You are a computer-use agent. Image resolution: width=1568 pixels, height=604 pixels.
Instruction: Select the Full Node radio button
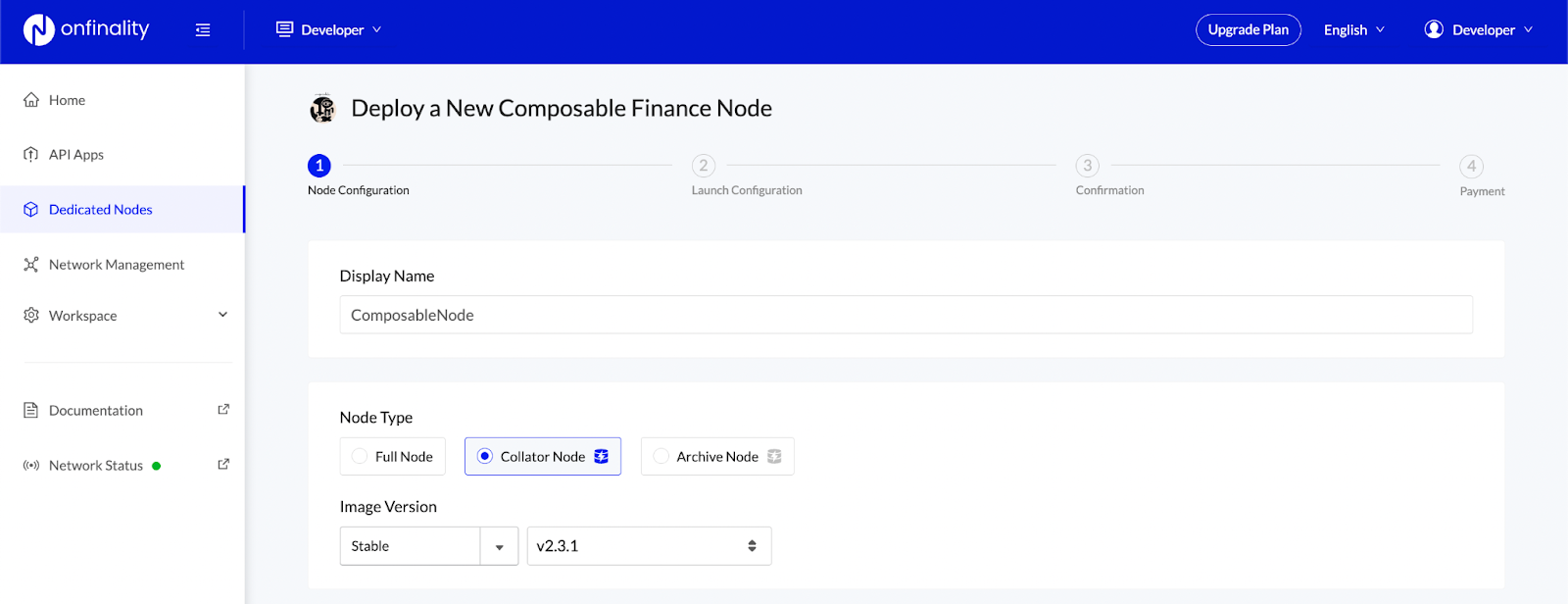pos(360,457)
